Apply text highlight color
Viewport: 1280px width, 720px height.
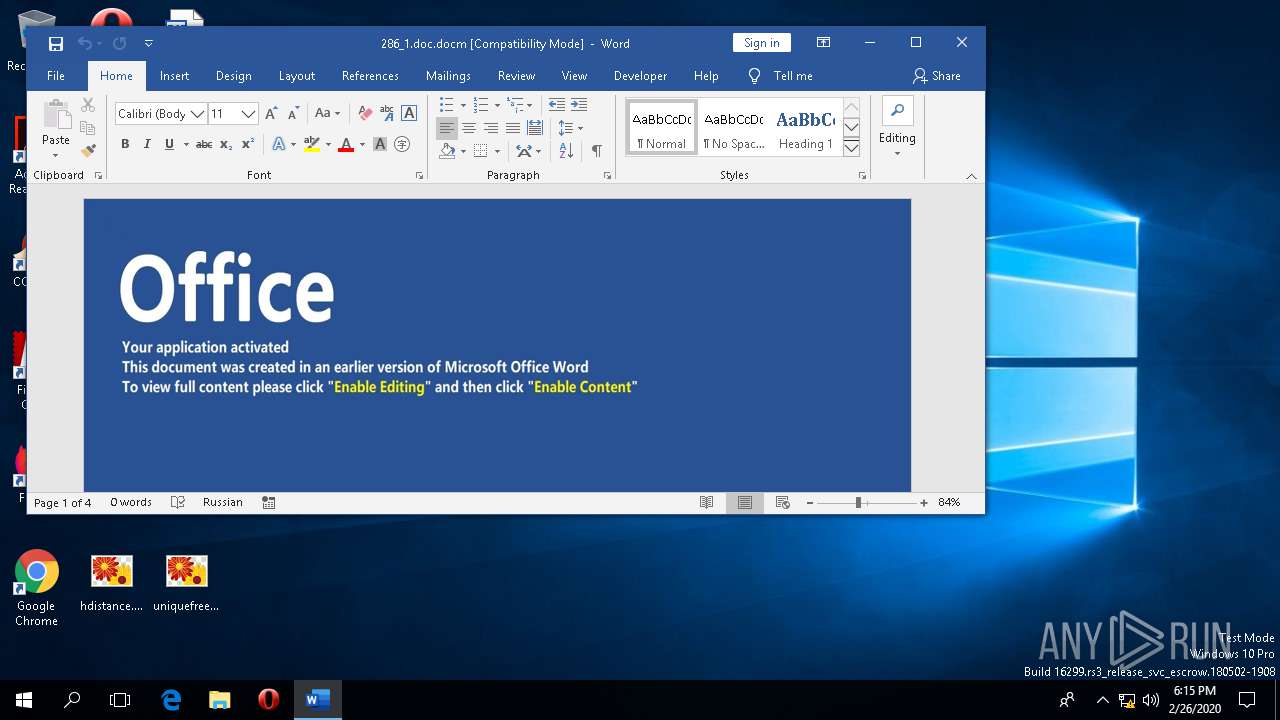(x=312, y=144)
